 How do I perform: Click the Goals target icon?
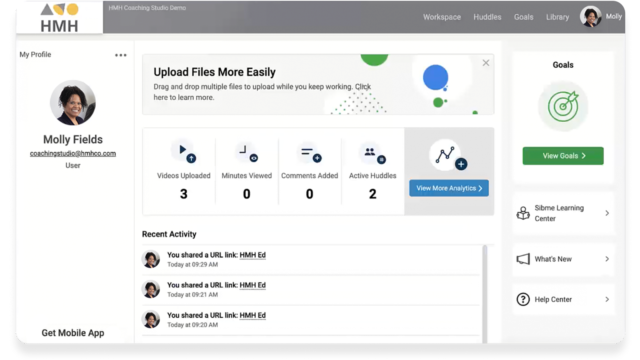click(563, 107)
